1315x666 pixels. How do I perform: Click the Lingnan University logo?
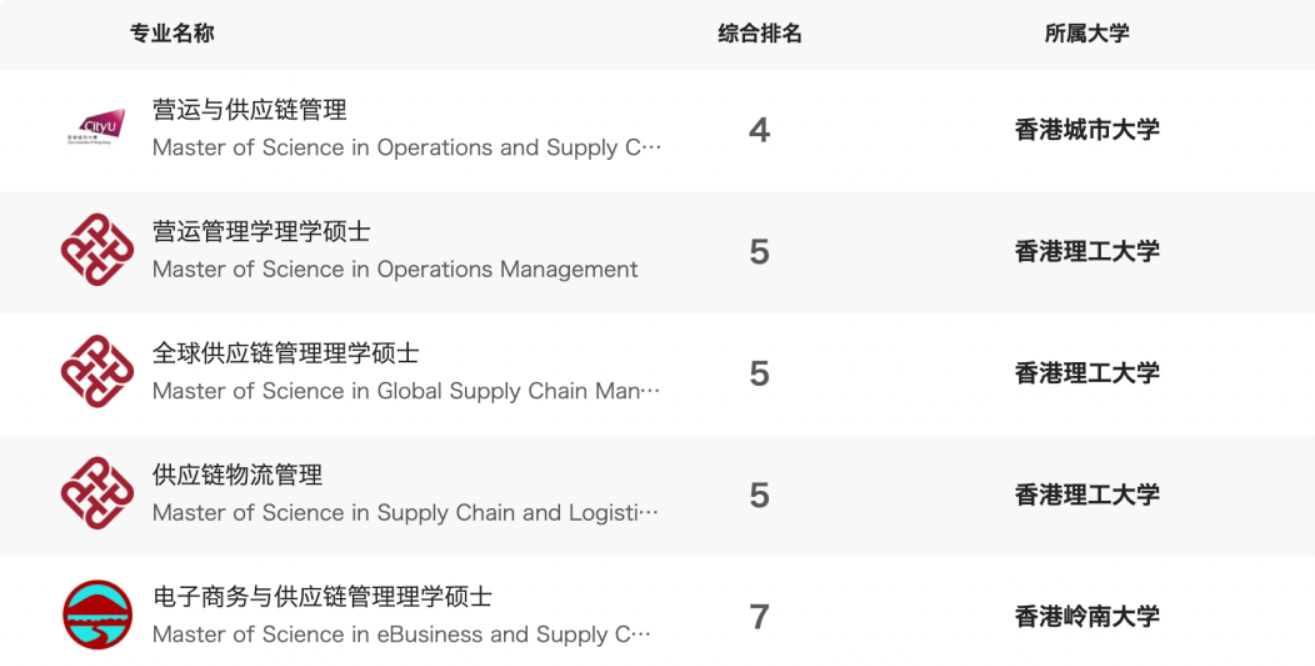[x=97, y=615]
